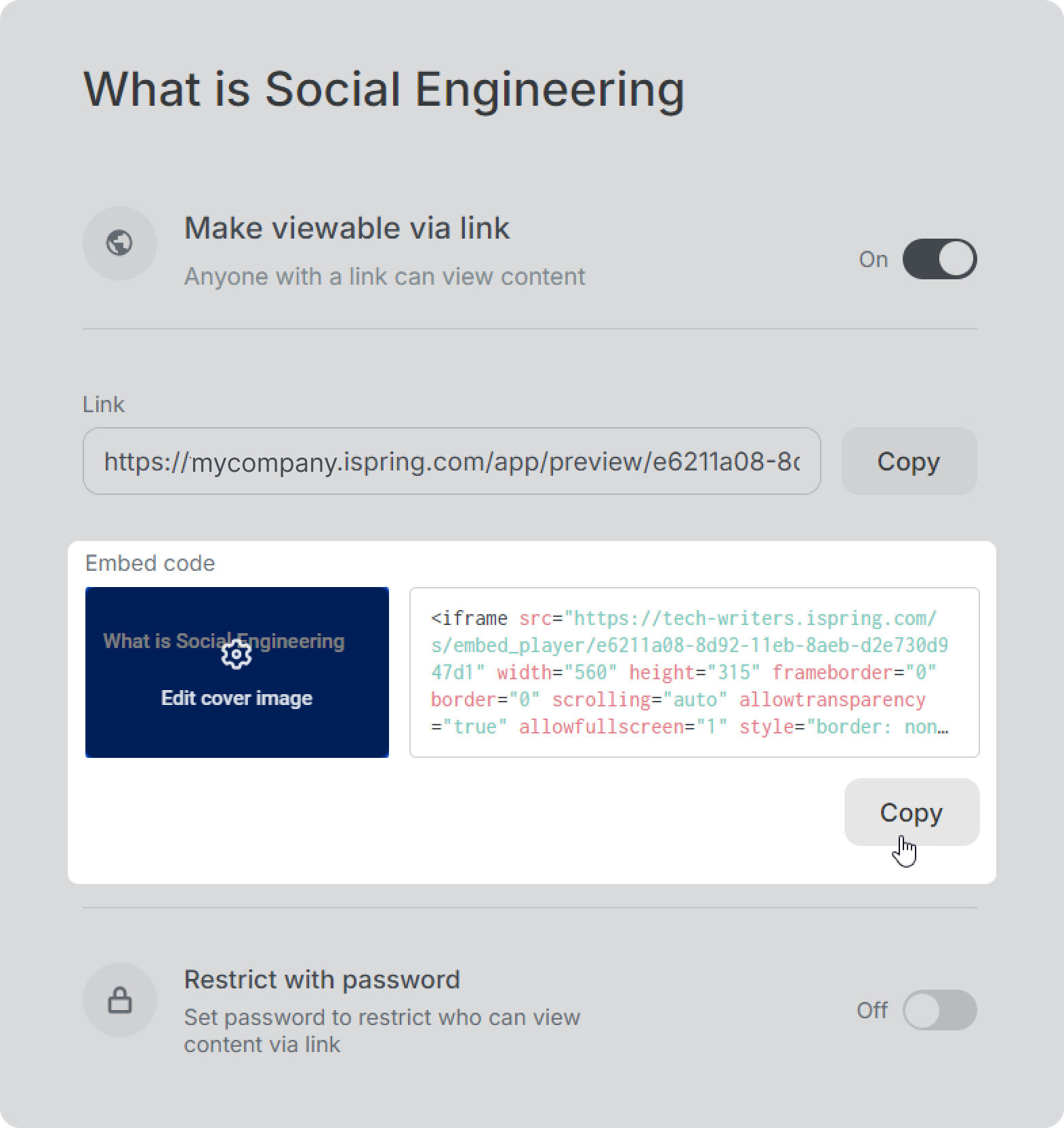Click the gear icon on the cover image
1064x1128 pixels.
point(237,654)
